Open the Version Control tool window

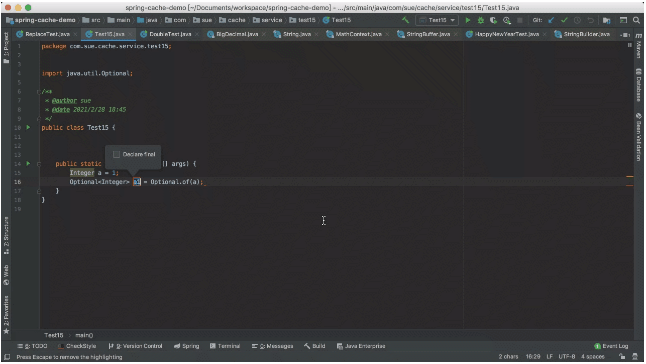(x=136, y=346)
